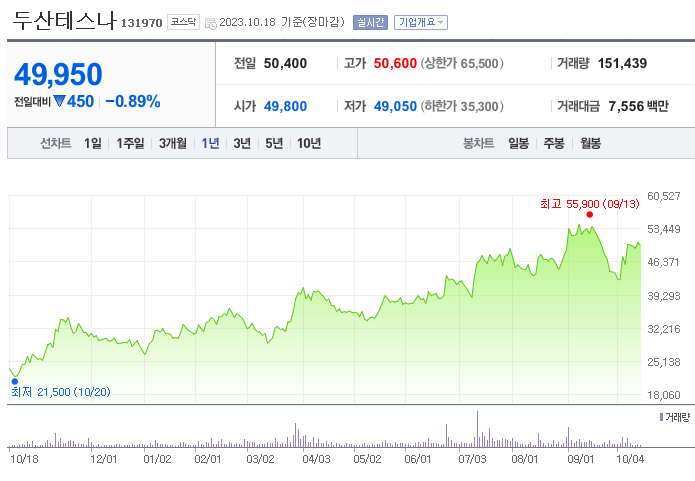Click the stock code 131970

coord(141,23)
